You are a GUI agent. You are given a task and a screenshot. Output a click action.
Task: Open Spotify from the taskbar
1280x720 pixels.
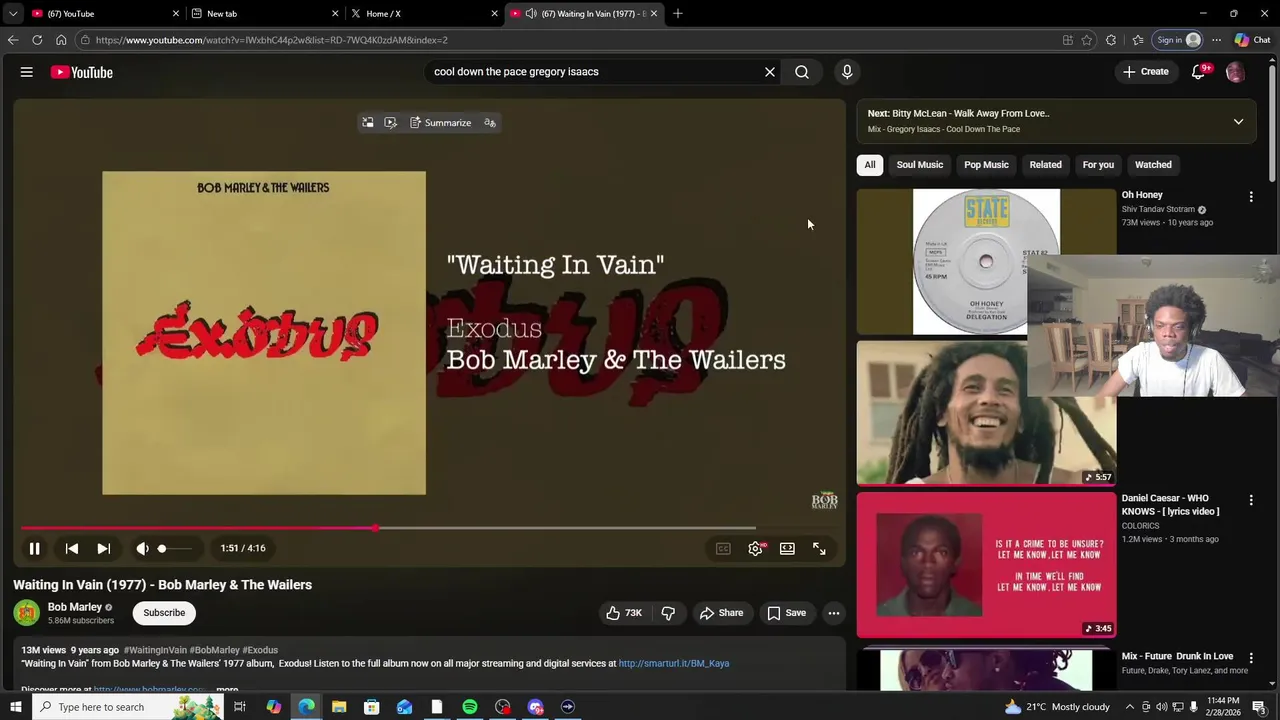(470, 707)
